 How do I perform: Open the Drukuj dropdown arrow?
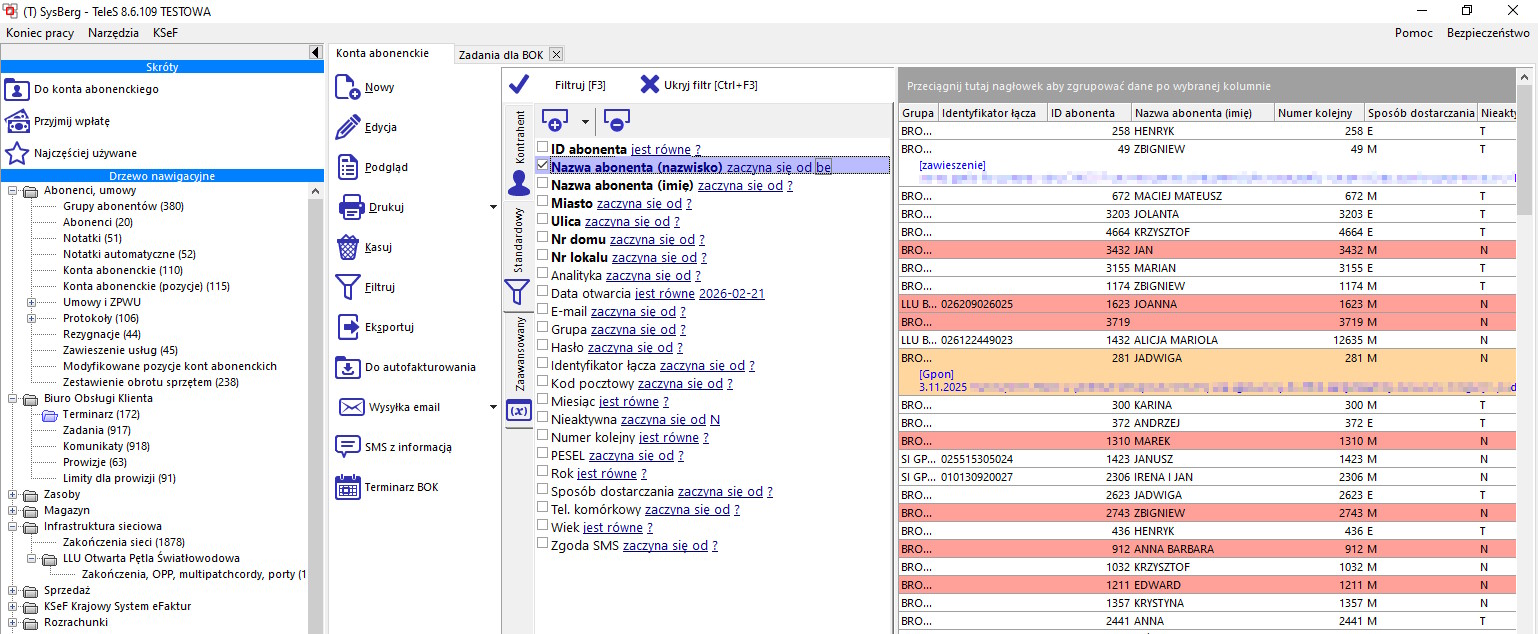[493, 208]
